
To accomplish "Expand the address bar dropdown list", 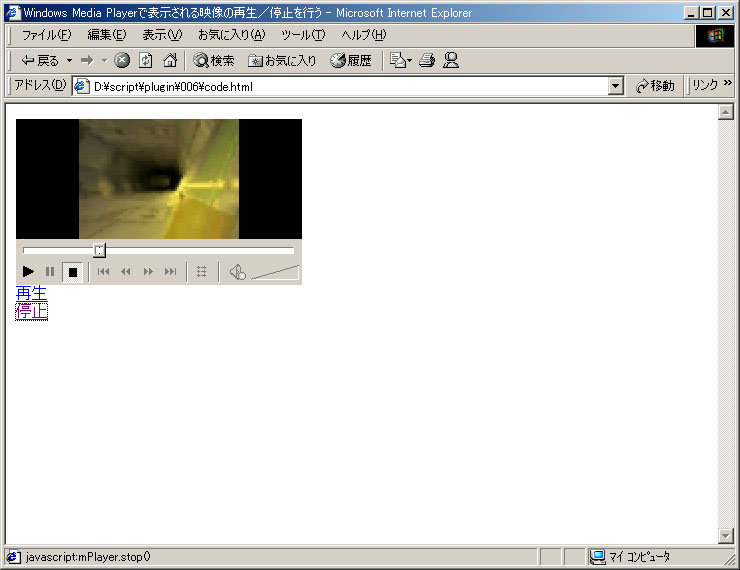I will (615, 87).
